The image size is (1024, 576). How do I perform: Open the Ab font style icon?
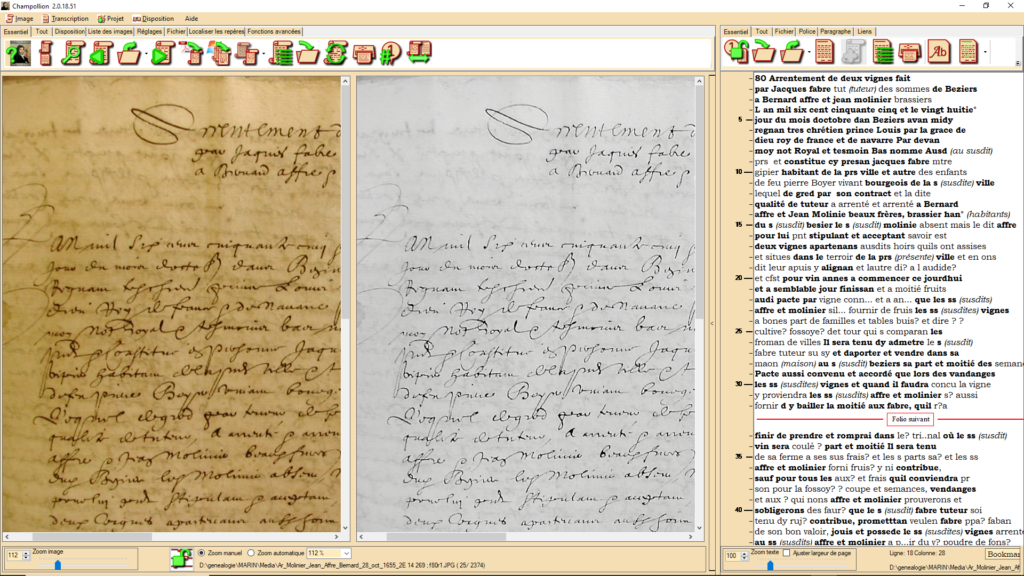[x=939, y=52]
